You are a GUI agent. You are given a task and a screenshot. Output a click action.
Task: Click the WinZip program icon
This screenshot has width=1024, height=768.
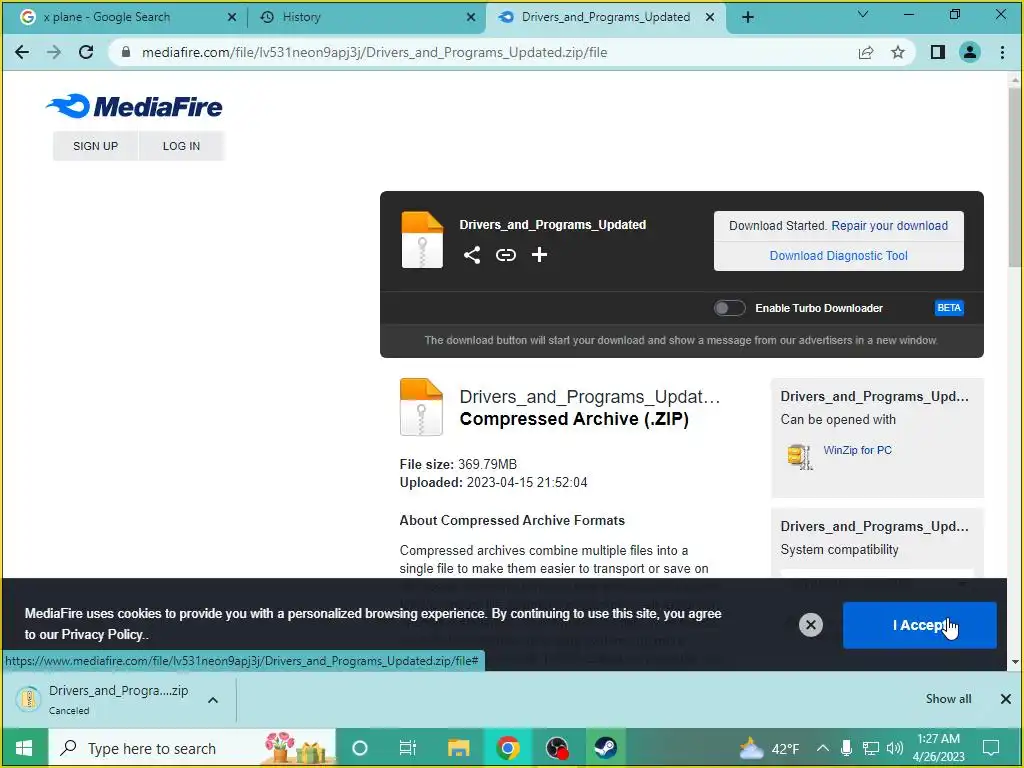click(x=799, y=456)
